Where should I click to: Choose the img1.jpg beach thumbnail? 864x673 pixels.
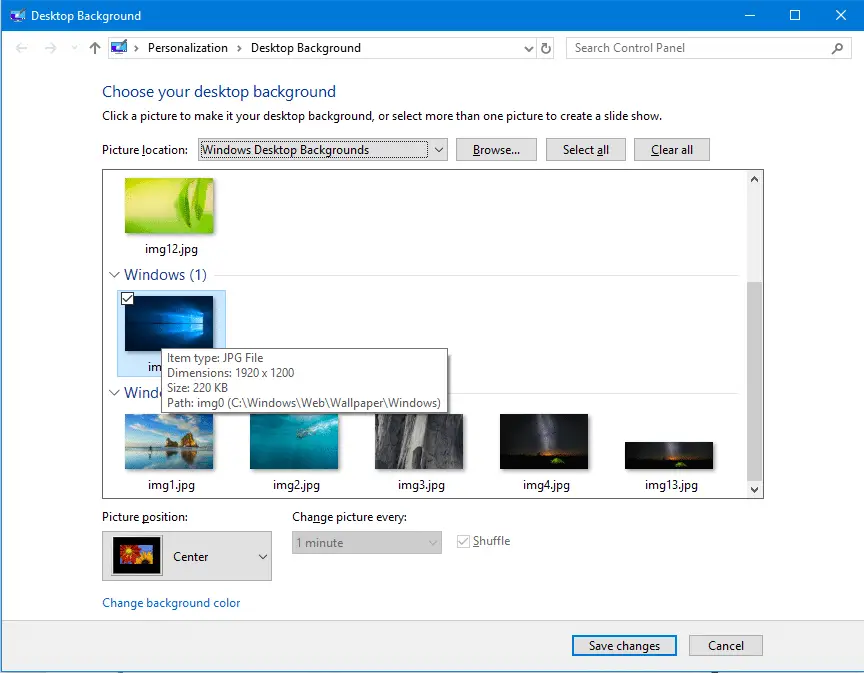[169, 442]
